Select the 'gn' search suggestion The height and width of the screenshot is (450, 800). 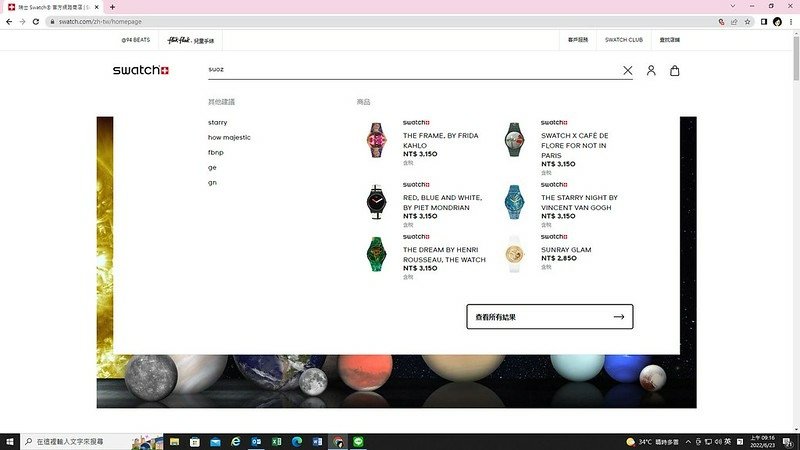click(x=212, y=182)
